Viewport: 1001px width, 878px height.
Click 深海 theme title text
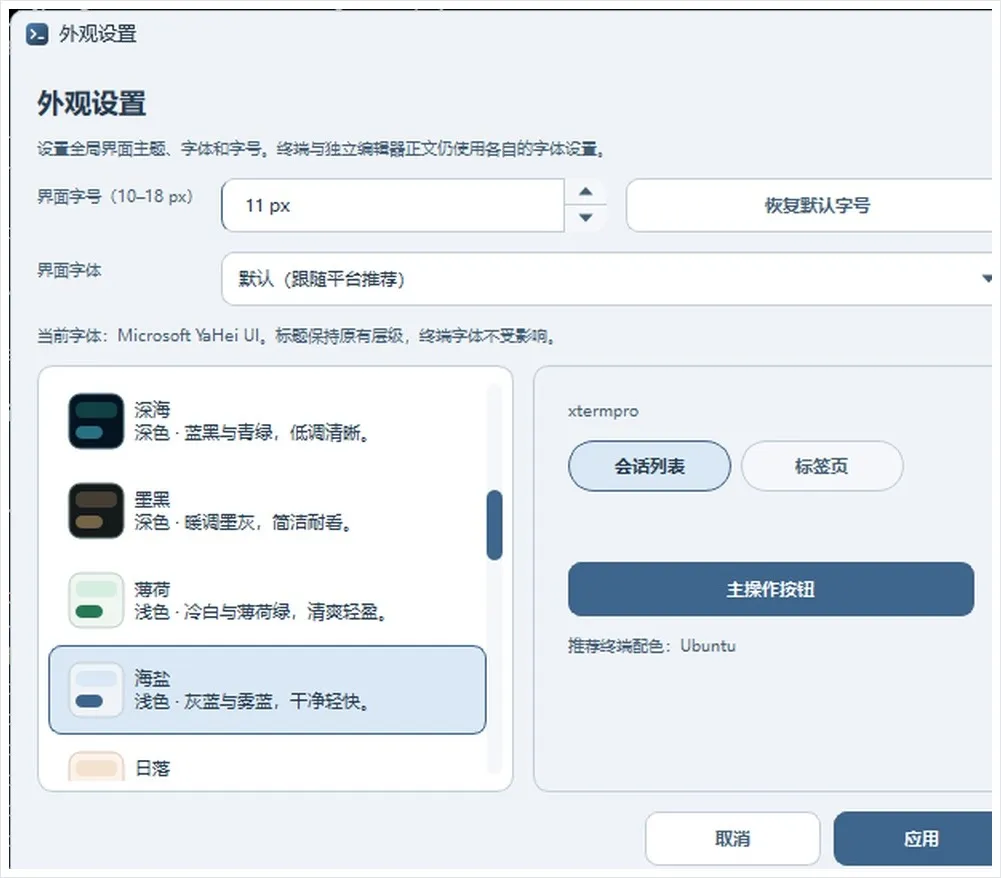(x=152, y=409)
